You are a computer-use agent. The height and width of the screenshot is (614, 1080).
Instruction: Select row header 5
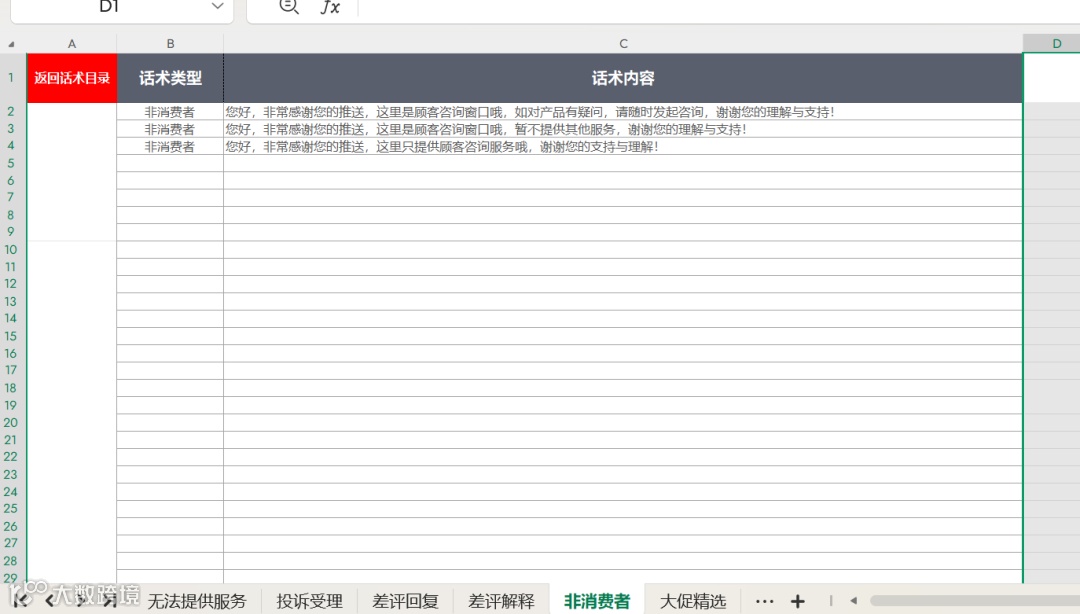11,163
